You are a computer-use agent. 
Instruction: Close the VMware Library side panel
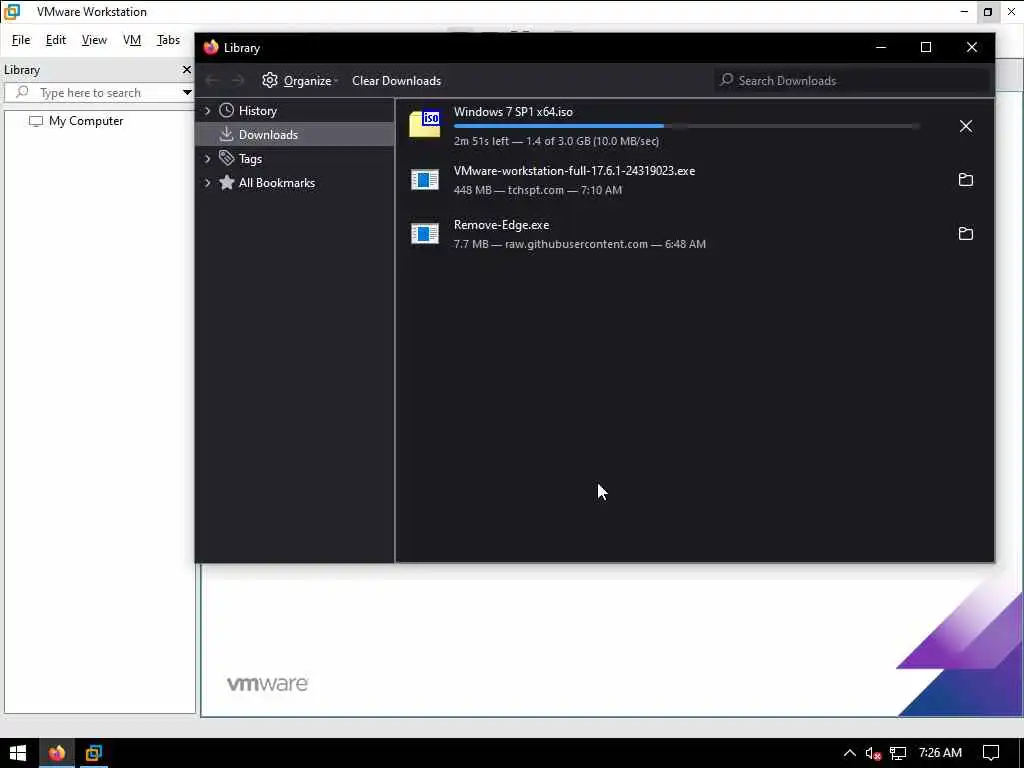tap(186, 69)
